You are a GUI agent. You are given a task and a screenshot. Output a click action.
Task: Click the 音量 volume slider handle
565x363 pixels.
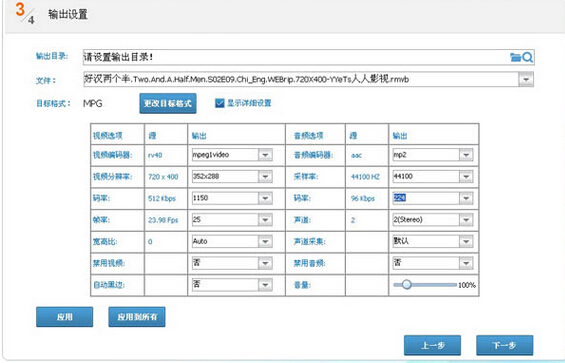[406, 284]
